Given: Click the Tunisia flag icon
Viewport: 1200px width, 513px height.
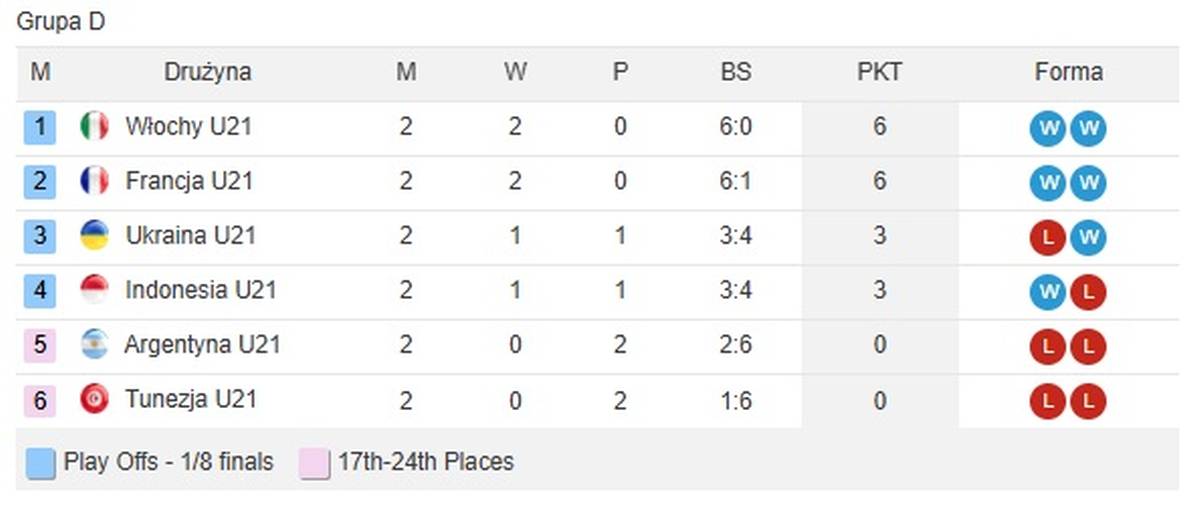Looking at the screenshot, I should [94, 399].
